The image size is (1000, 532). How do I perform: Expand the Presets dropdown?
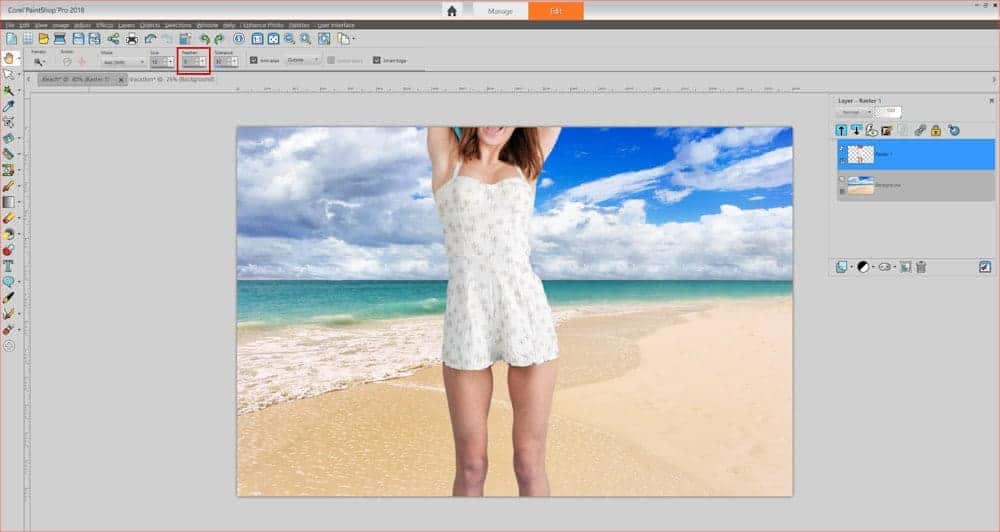(x=39, y=62)
